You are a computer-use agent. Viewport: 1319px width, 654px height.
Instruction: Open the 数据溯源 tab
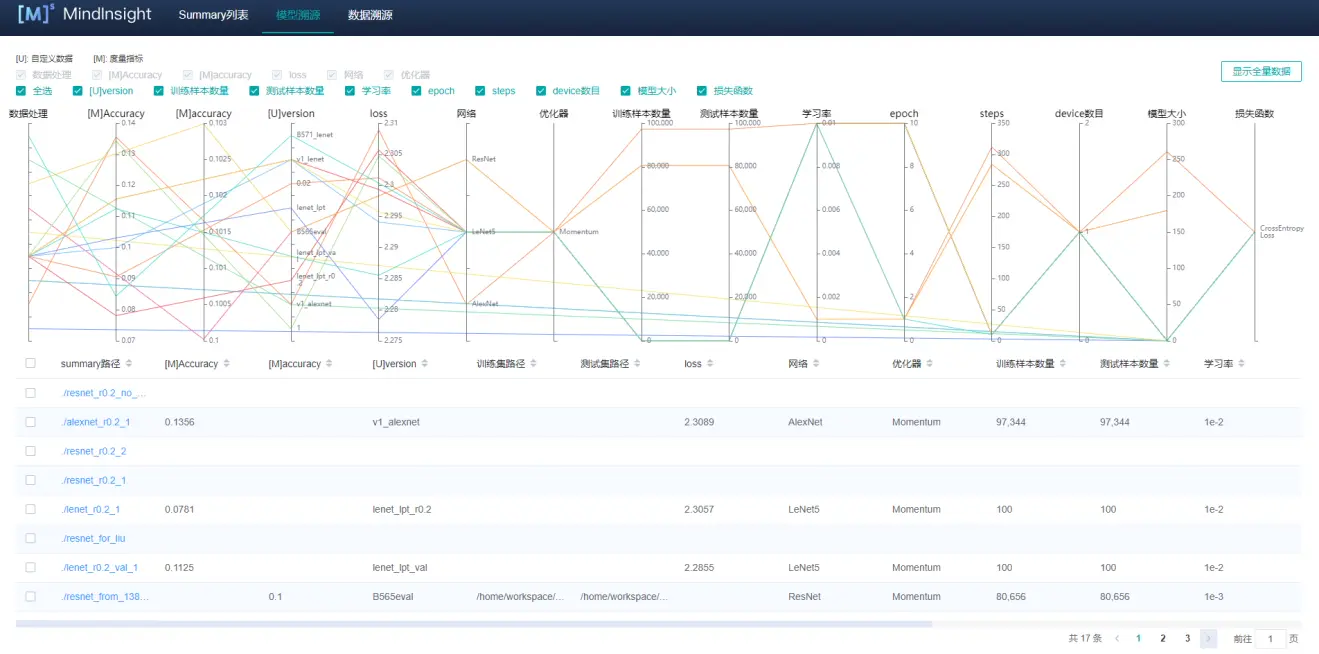(x=370, y=16)
